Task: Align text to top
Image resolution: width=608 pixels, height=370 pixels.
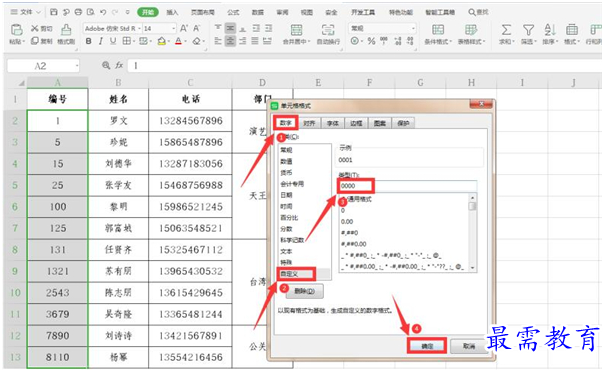Action: pyautogui.click(x=218, y=28)
